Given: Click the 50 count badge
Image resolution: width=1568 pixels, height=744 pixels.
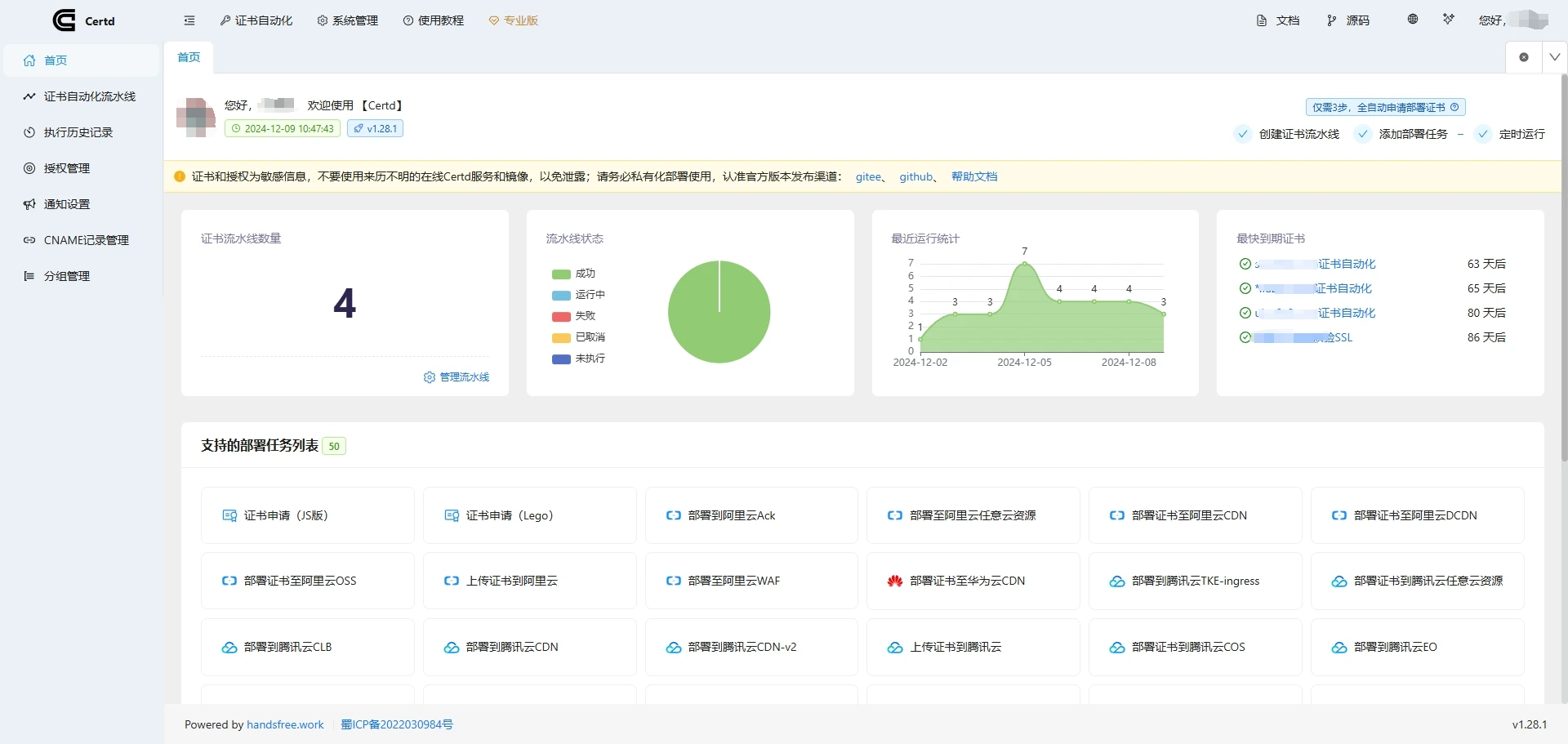Looking at the screenshot, I should pyautogui.click(x=334, y=447).
